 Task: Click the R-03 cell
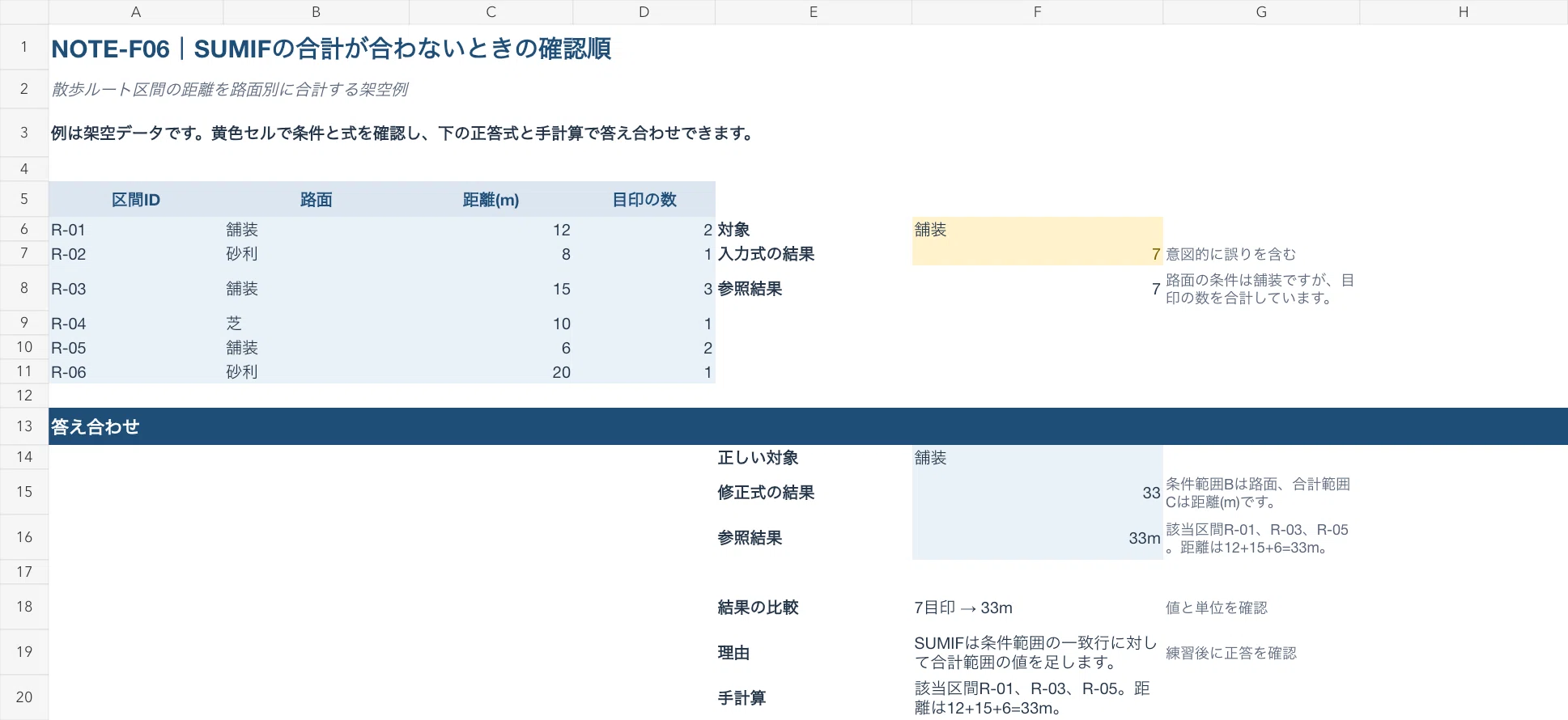coord(136,289)
